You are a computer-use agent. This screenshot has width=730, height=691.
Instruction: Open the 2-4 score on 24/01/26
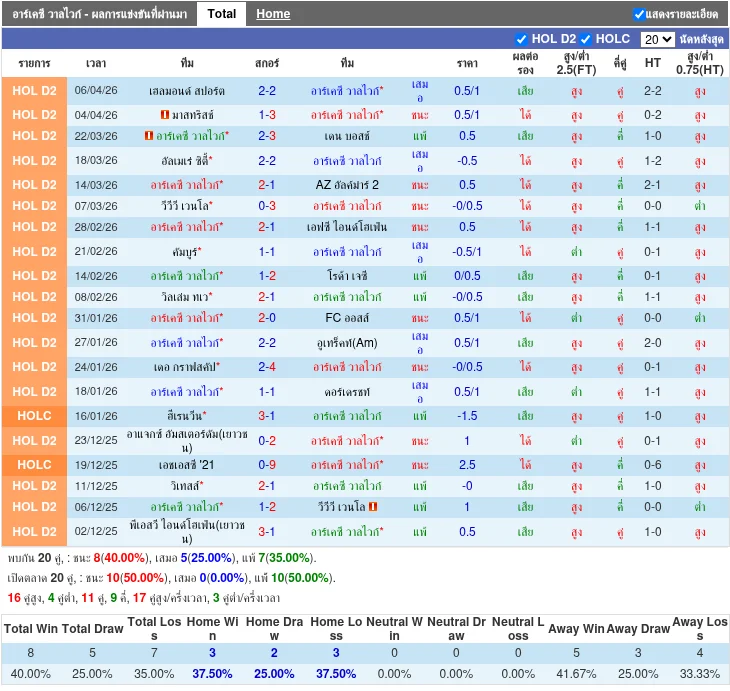267,367
